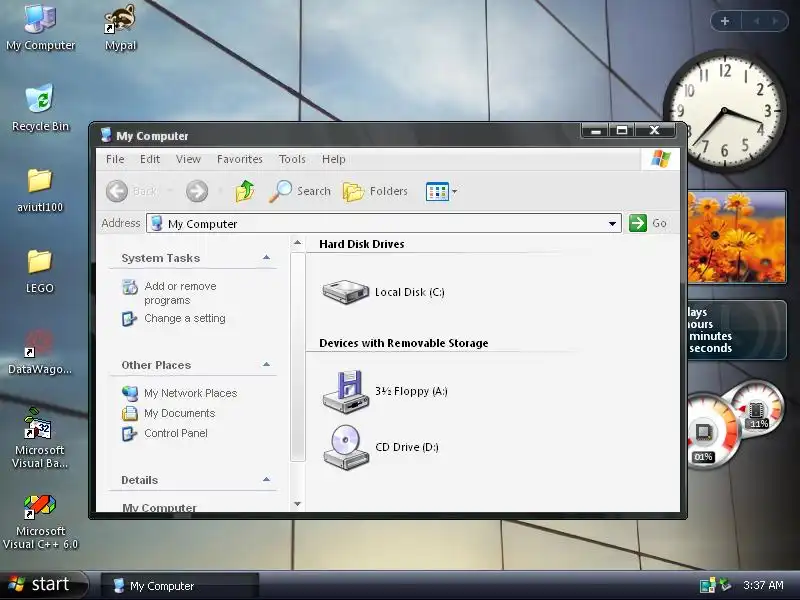Click the Views icon in toolbar

pos(437,192)
